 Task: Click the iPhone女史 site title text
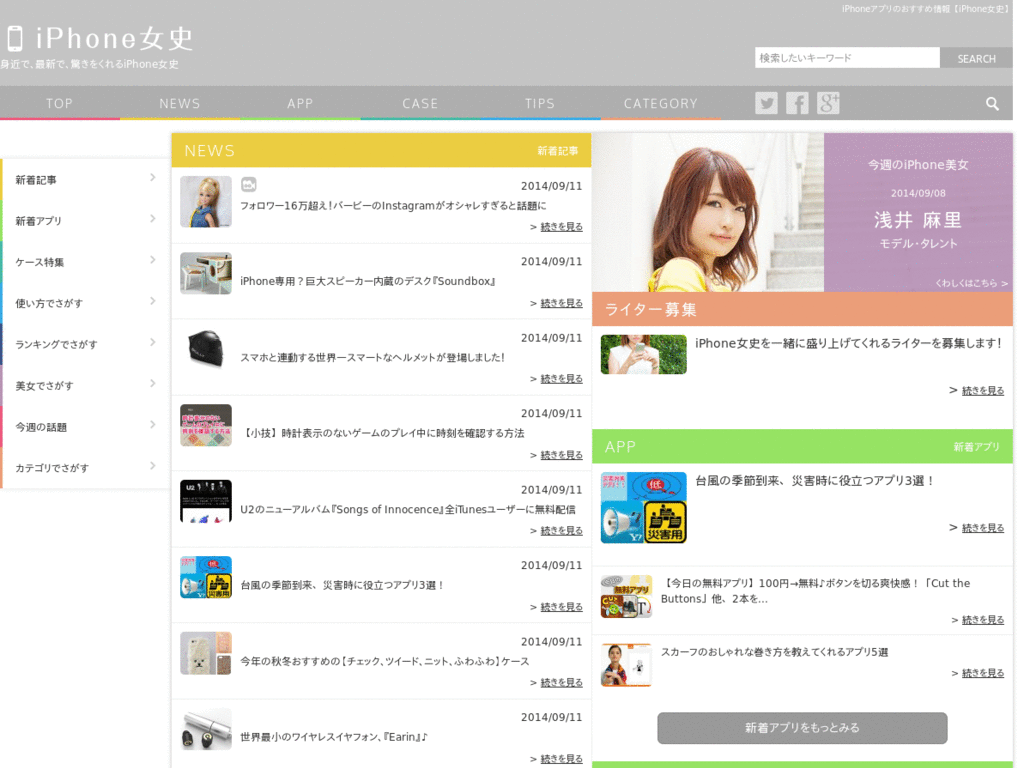[x=115, y=39]
